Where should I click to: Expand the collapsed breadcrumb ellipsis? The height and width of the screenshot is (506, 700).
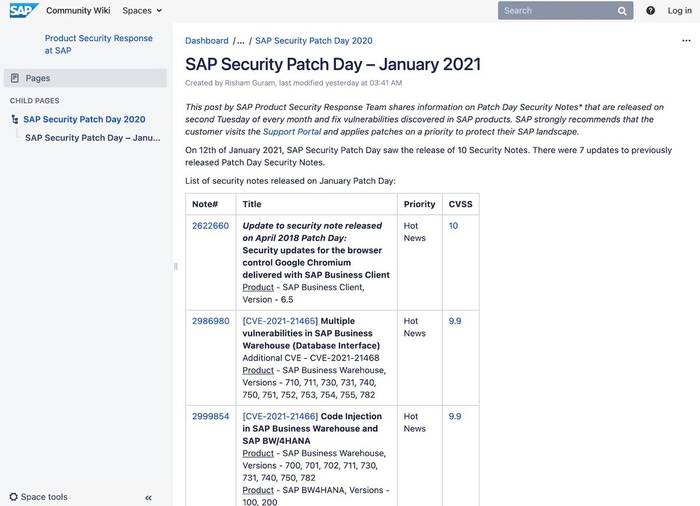point(241,41)
